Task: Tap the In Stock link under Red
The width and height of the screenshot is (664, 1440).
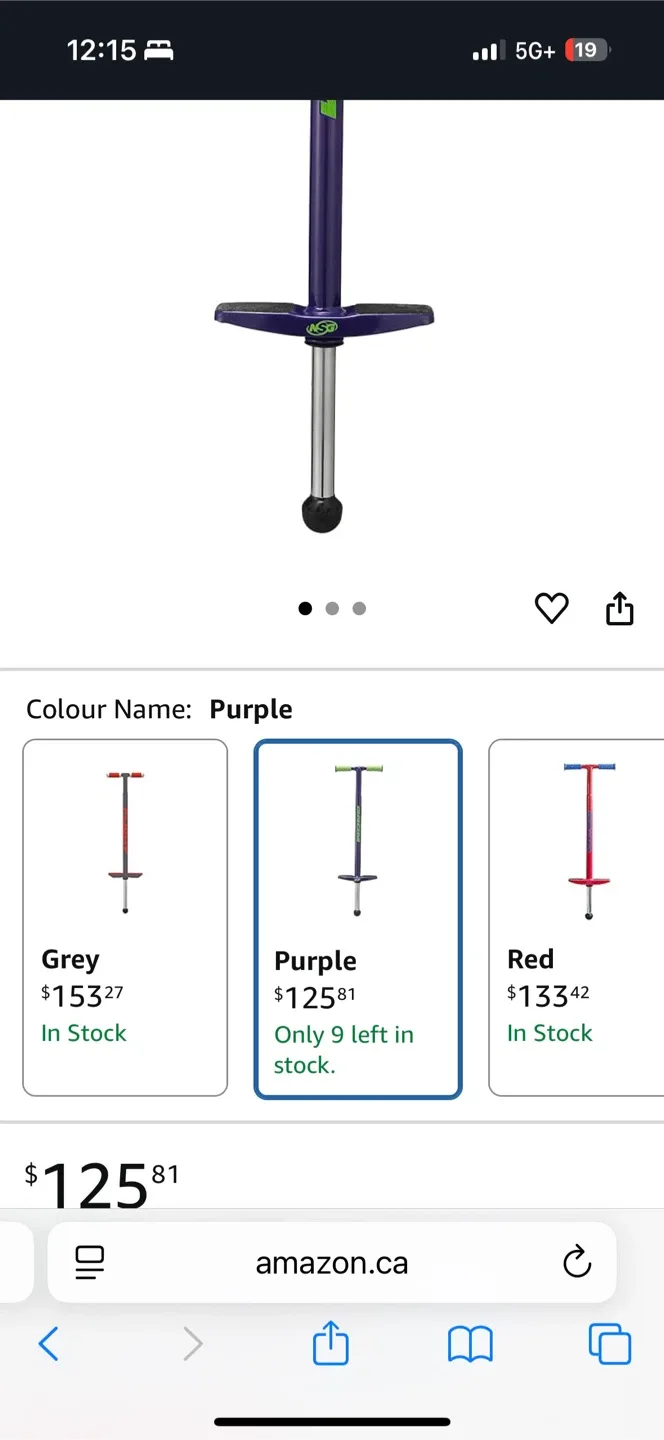Action: pyautogui.click(x=550, y=1033)
